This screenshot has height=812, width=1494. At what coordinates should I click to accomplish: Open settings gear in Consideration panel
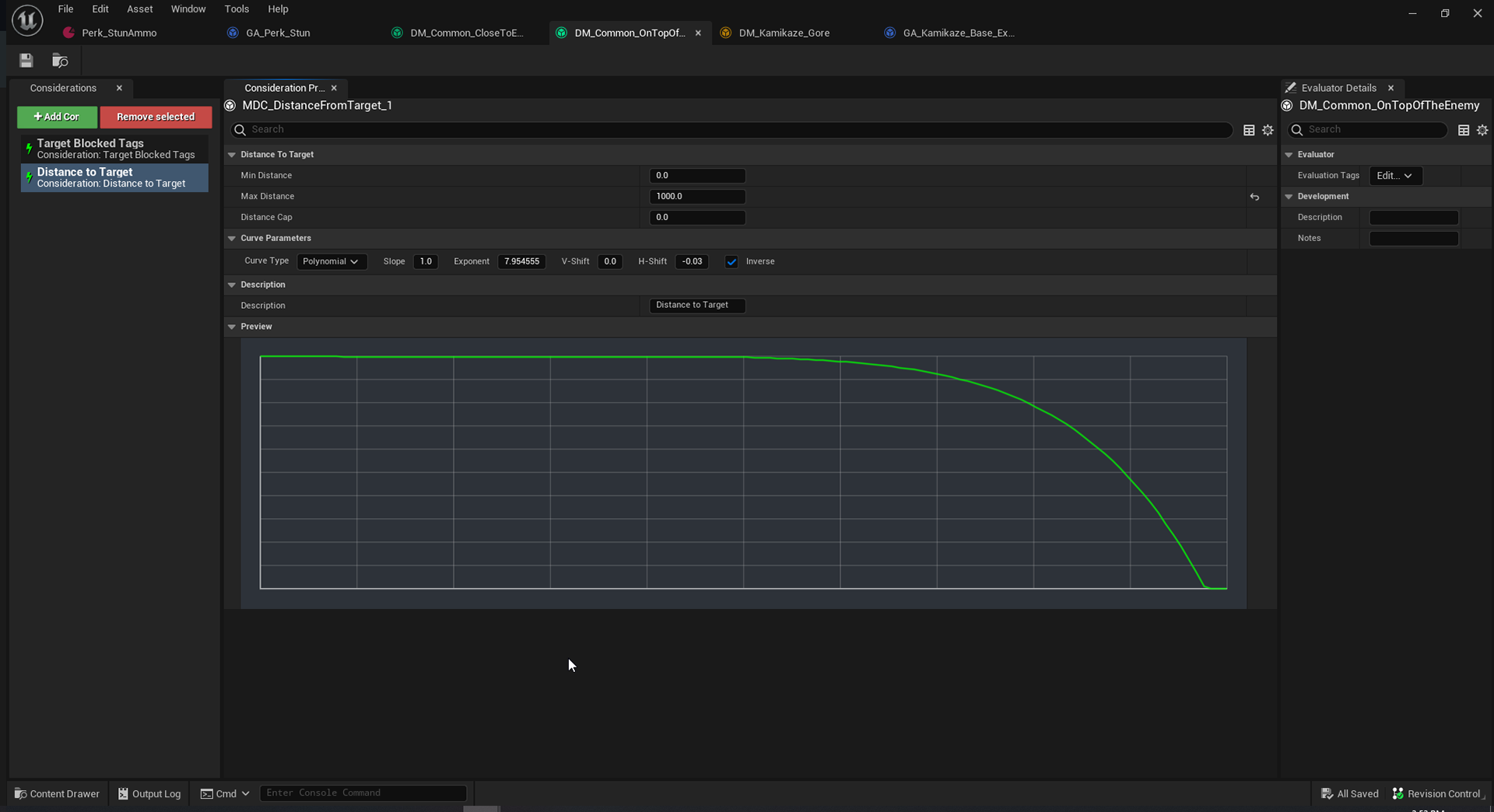point(1268,130)
